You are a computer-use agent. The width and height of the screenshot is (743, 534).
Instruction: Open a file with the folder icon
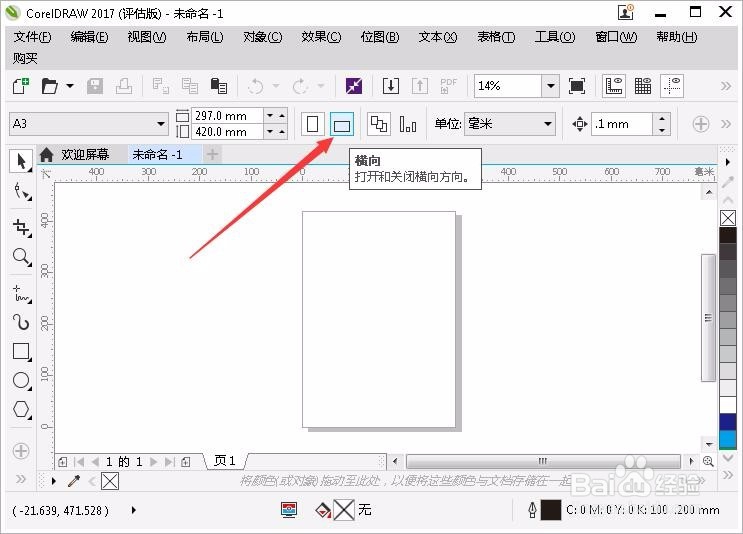(50, 86)
